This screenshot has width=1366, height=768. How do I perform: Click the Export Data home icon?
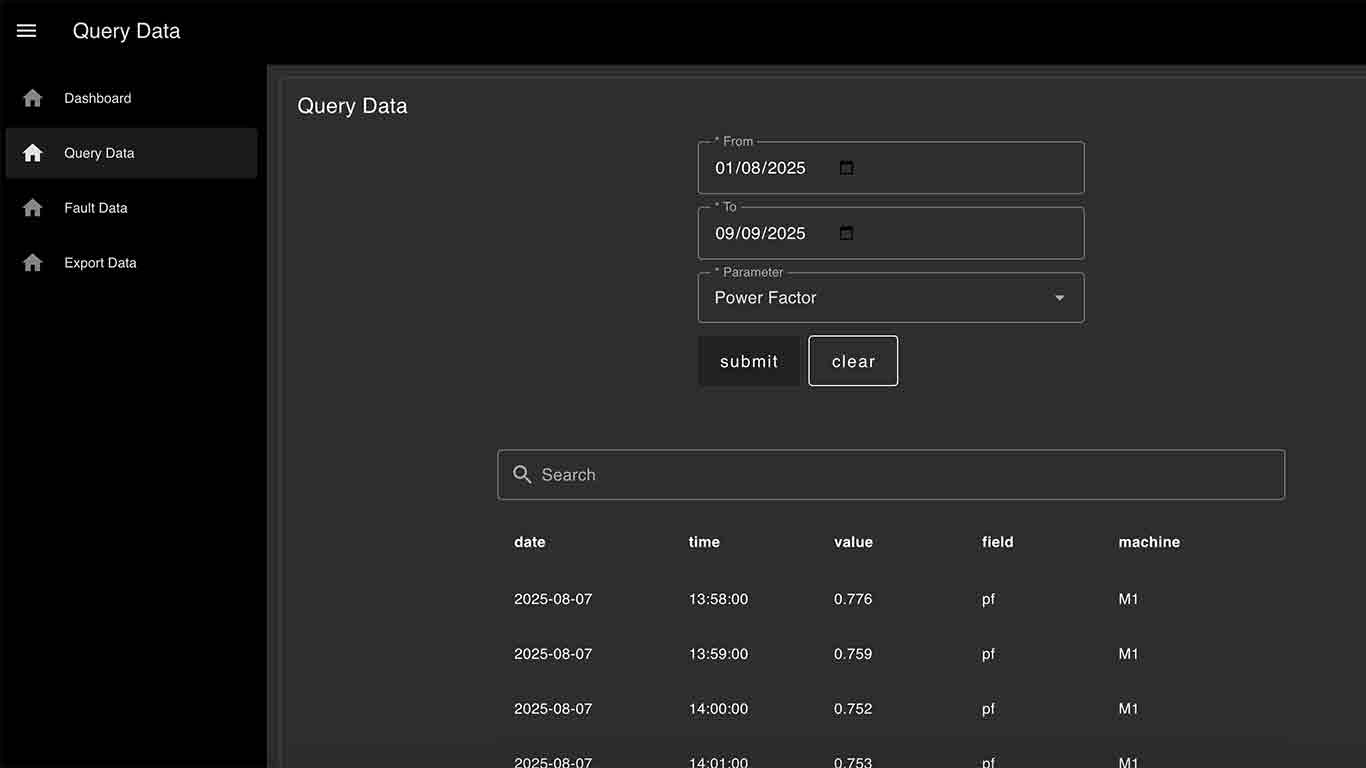33,263
